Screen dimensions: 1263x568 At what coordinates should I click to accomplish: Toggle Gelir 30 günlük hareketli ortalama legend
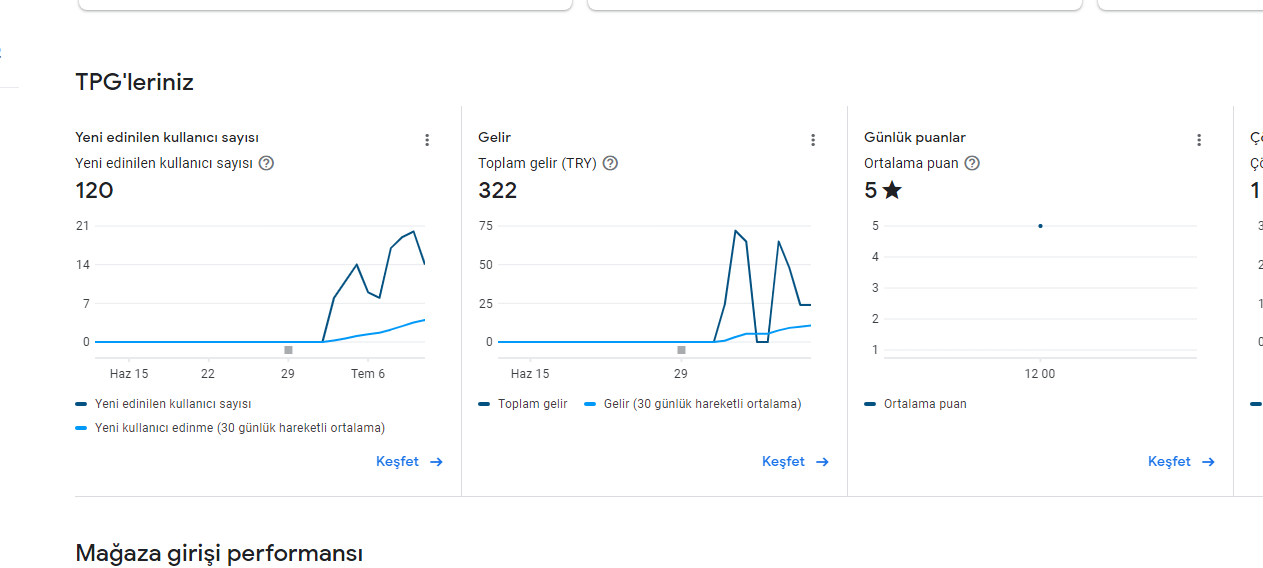click(692, 404)
